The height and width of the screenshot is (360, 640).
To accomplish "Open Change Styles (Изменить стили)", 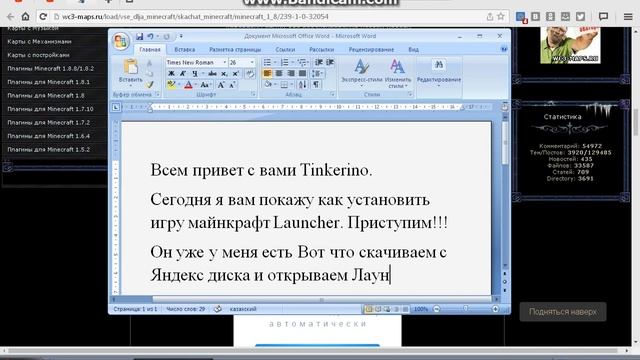I will pyautogui.click(x=398, y=73).
